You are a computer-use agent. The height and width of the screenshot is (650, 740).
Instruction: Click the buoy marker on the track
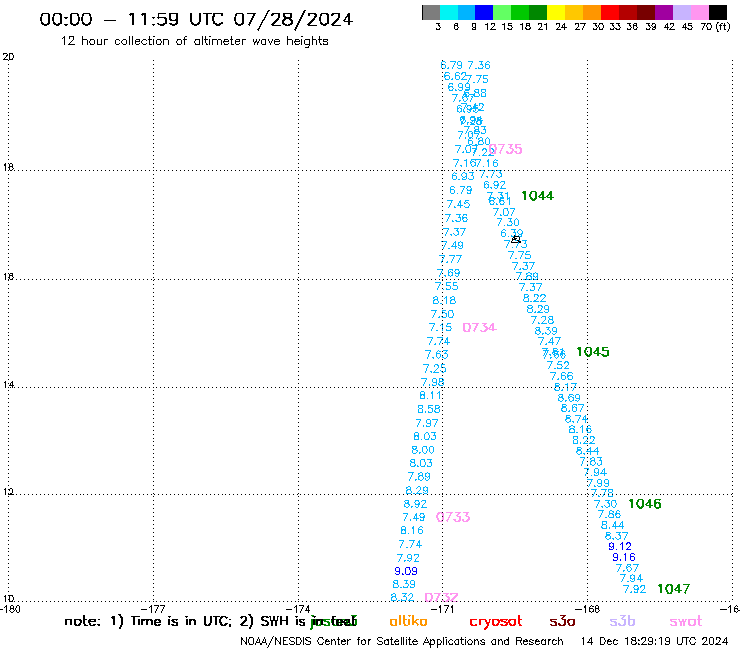[x=515, y=239]
